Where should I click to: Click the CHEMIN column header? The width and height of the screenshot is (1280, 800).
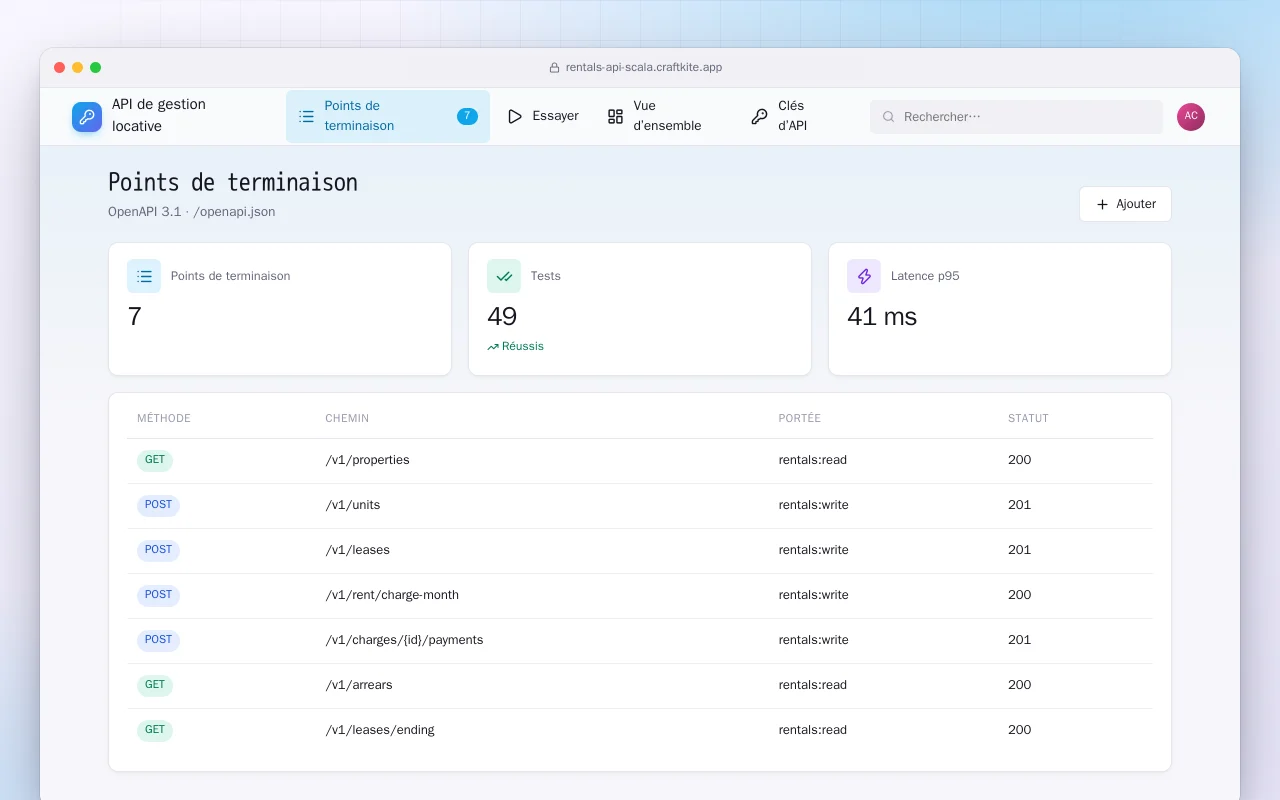click(347, 418)
